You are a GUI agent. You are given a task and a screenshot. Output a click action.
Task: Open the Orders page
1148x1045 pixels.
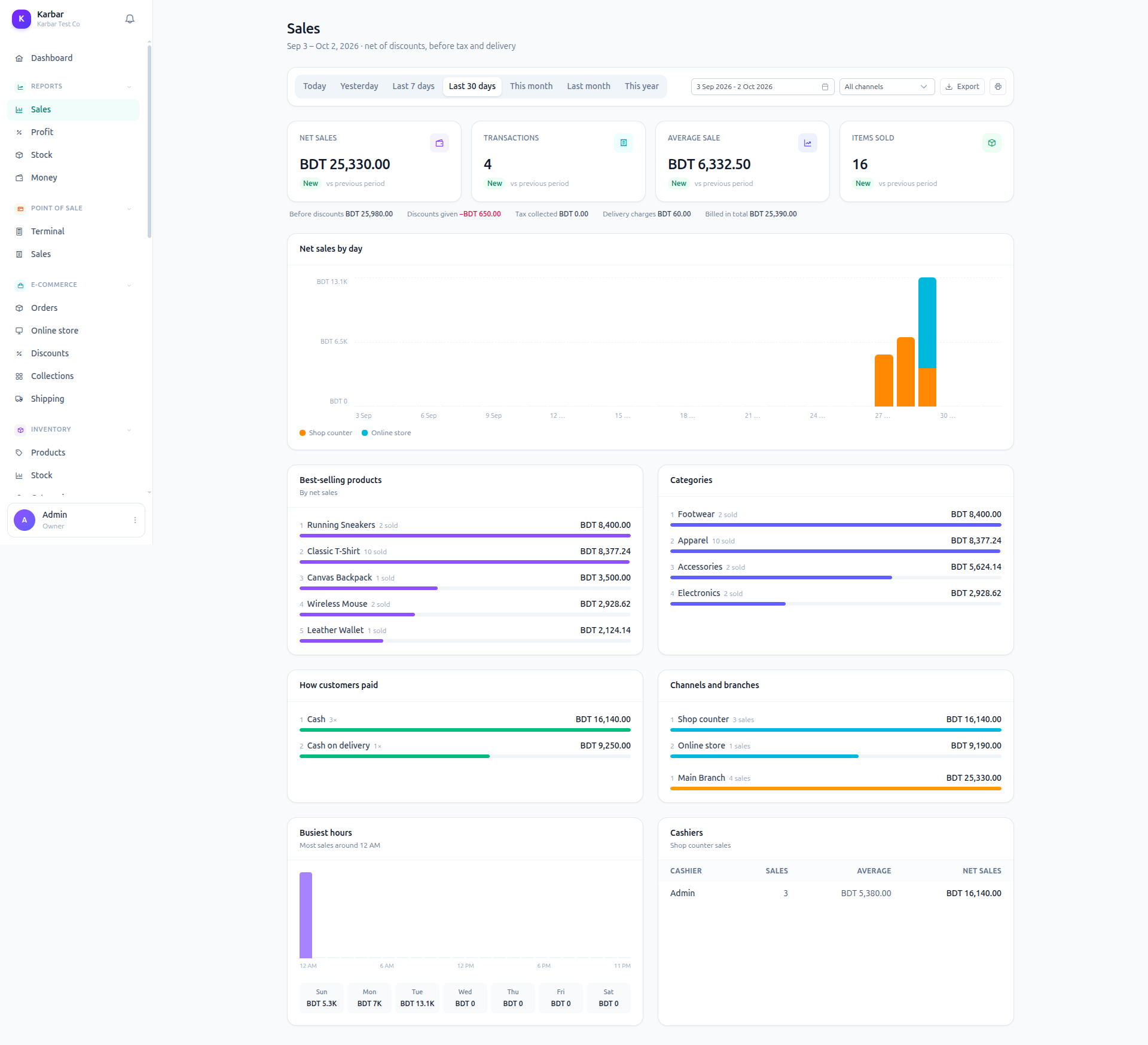tap(73, 308)
